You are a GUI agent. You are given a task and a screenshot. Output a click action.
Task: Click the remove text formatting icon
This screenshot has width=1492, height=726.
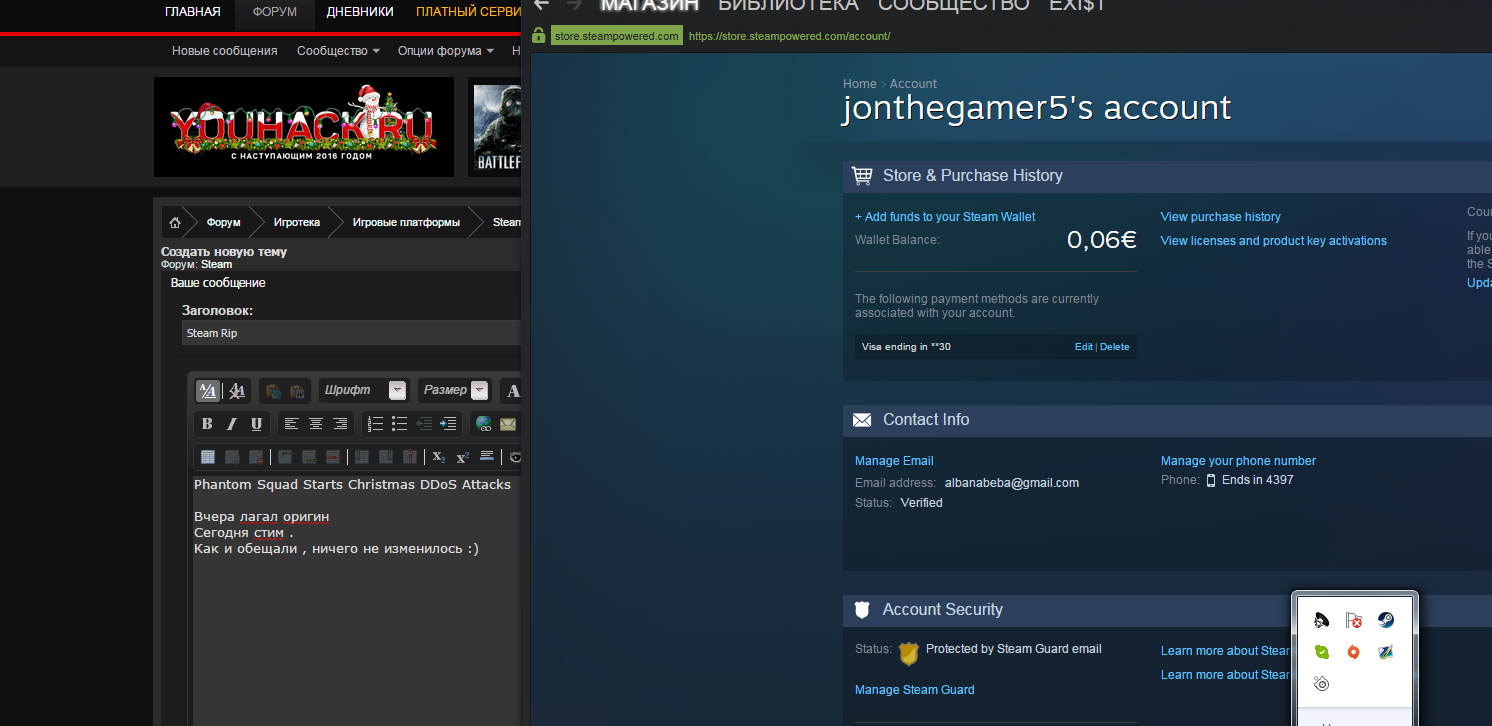tap(237, 391)
